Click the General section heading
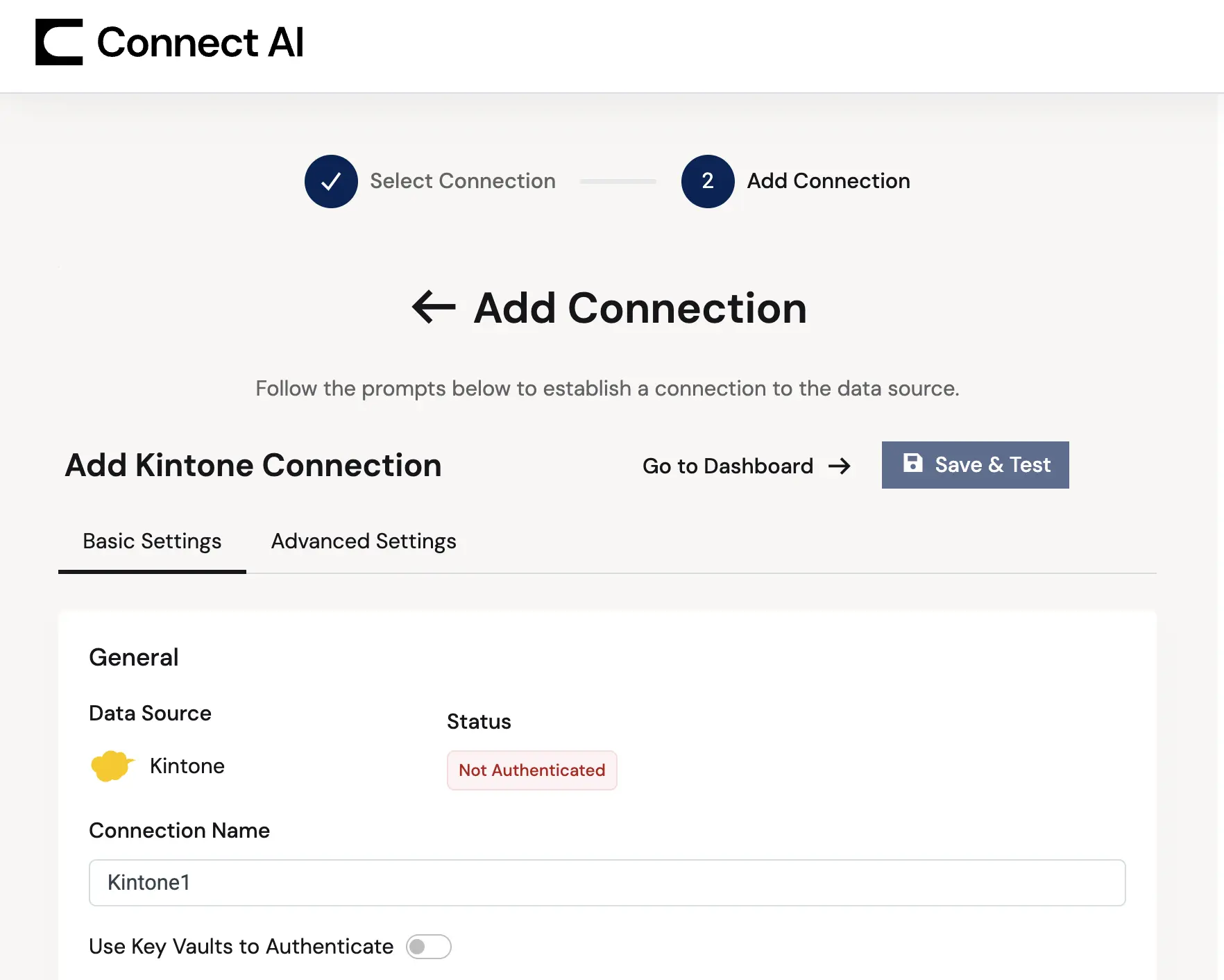Image resolution: width=1224 pixels, height=980 pixels. 134,657
